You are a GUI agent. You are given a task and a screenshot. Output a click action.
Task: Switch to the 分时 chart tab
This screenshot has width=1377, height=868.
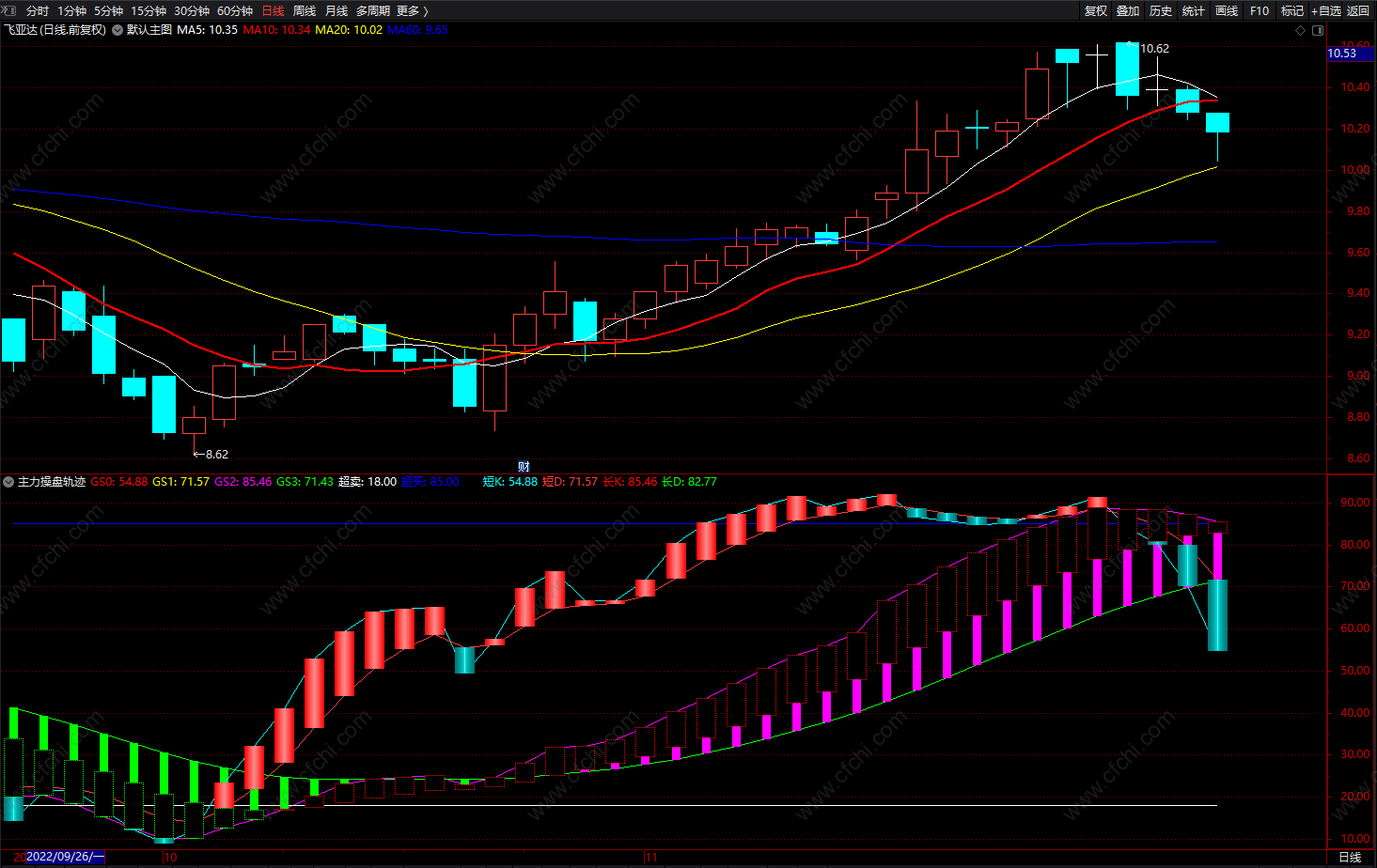point(38,10)
